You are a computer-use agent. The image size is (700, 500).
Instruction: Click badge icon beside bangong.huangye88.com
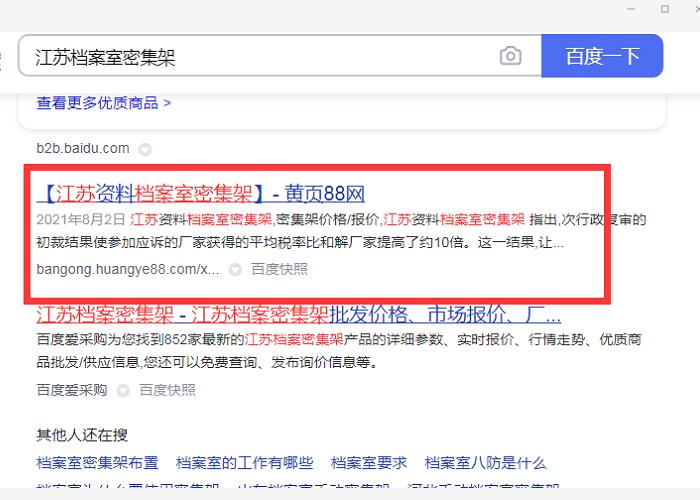click(x=235, y=270)
